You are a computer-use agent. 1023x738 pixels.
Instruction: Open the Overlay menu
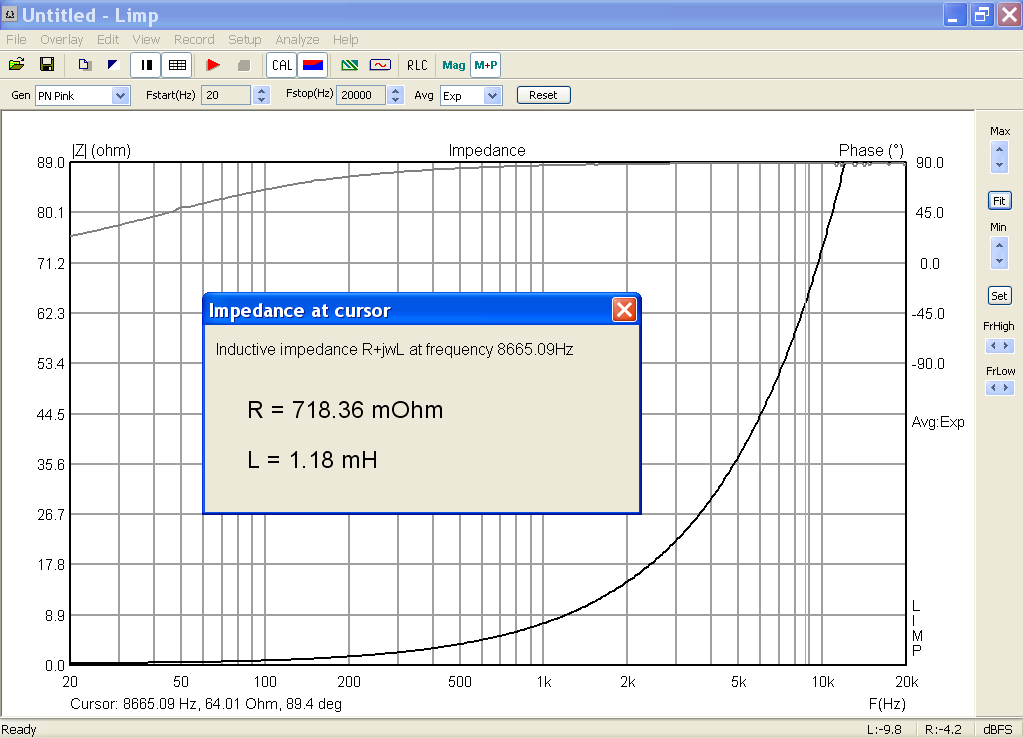tap(61, 40)
